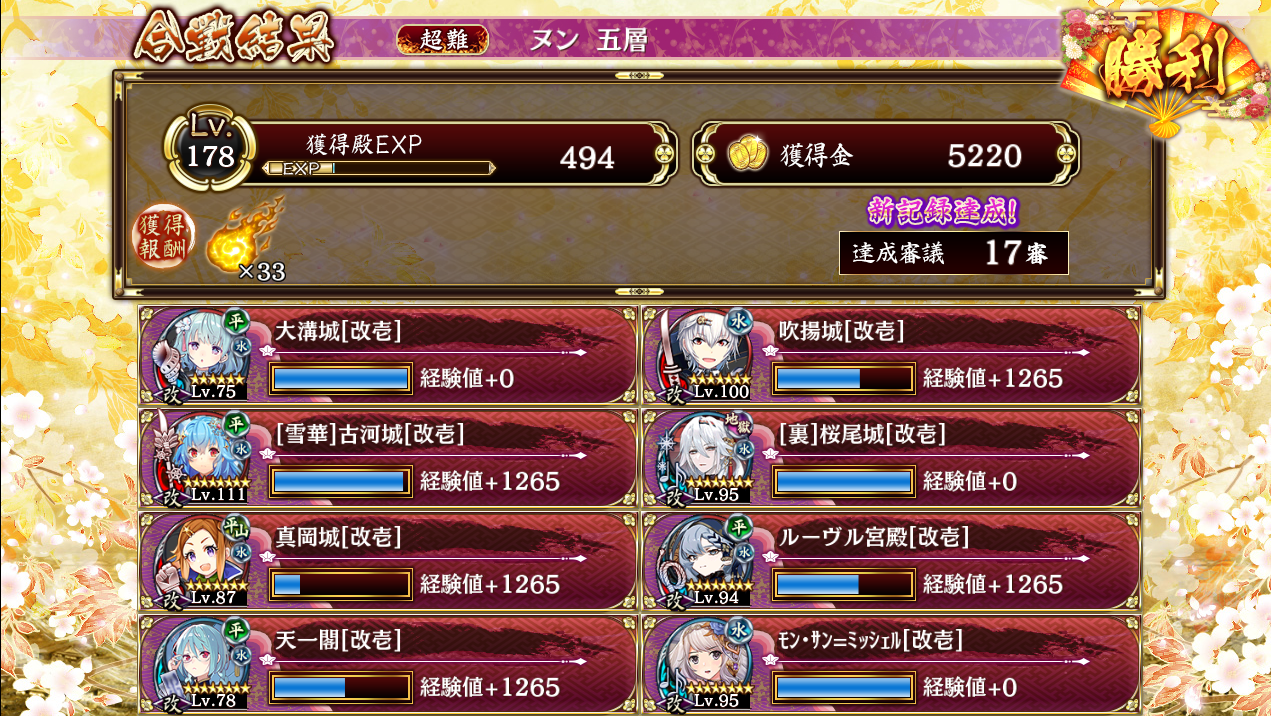Image resolution: width=1271 pixels, height=716 pixels.
Task: Click the Lv. 178 level emblem
Action: tap(211, 150)
